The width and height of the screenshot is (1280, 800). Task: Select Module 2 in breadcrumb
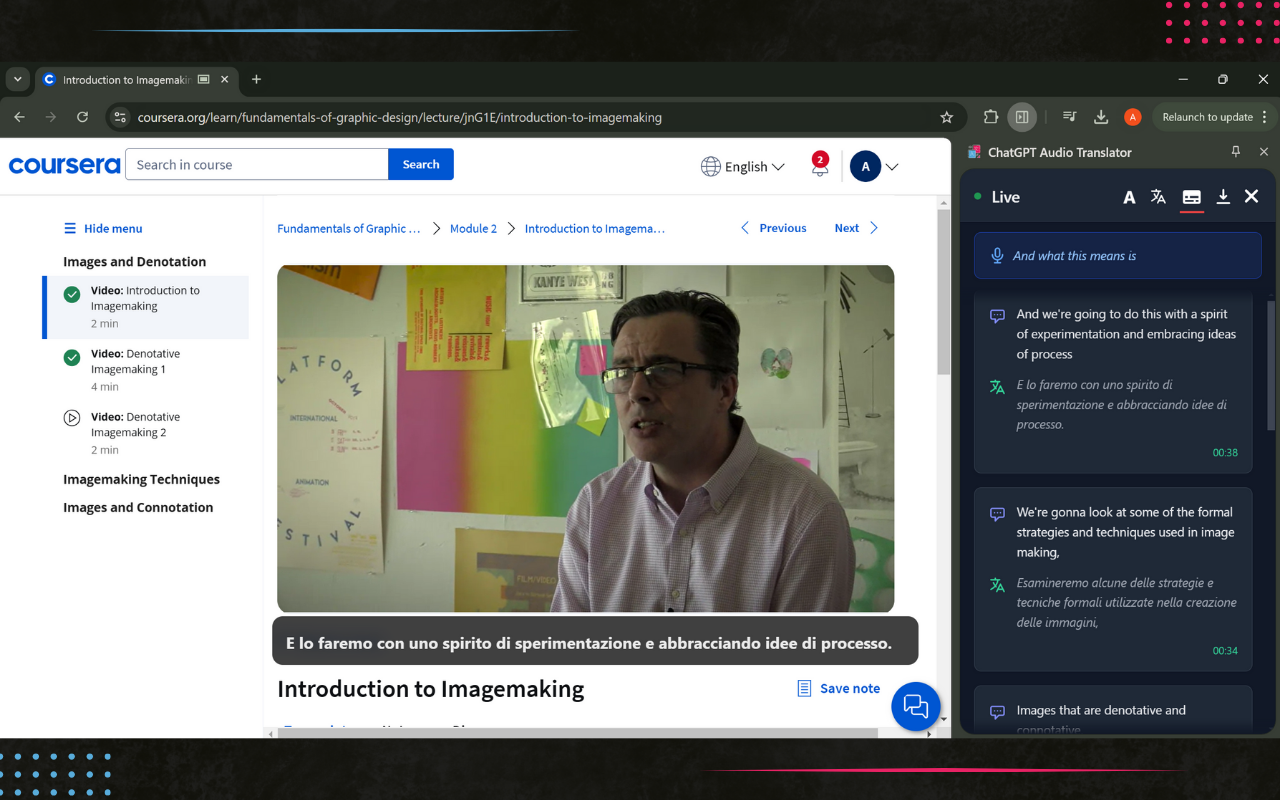(473, 229)
